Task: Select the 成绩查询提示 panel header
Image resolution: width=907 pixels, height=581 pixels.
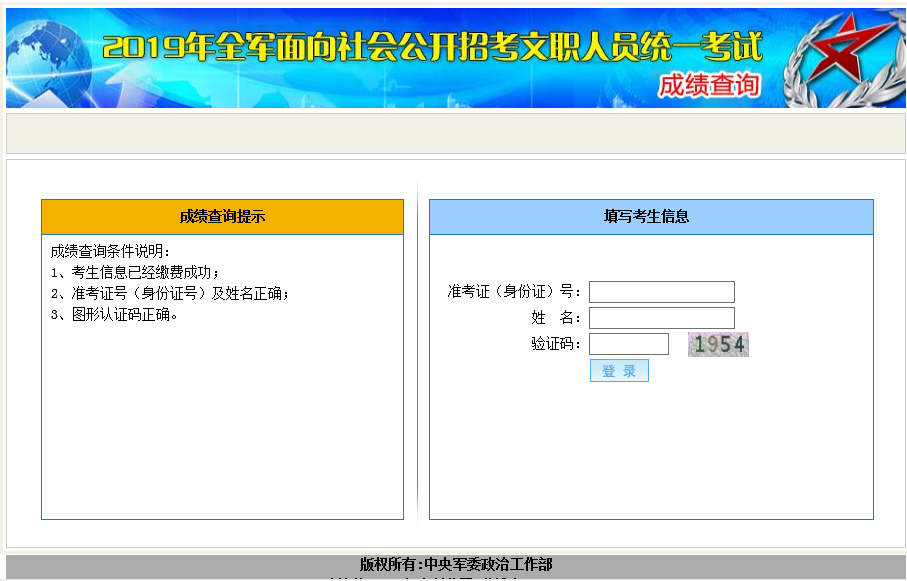Action: tap(222, 217)
